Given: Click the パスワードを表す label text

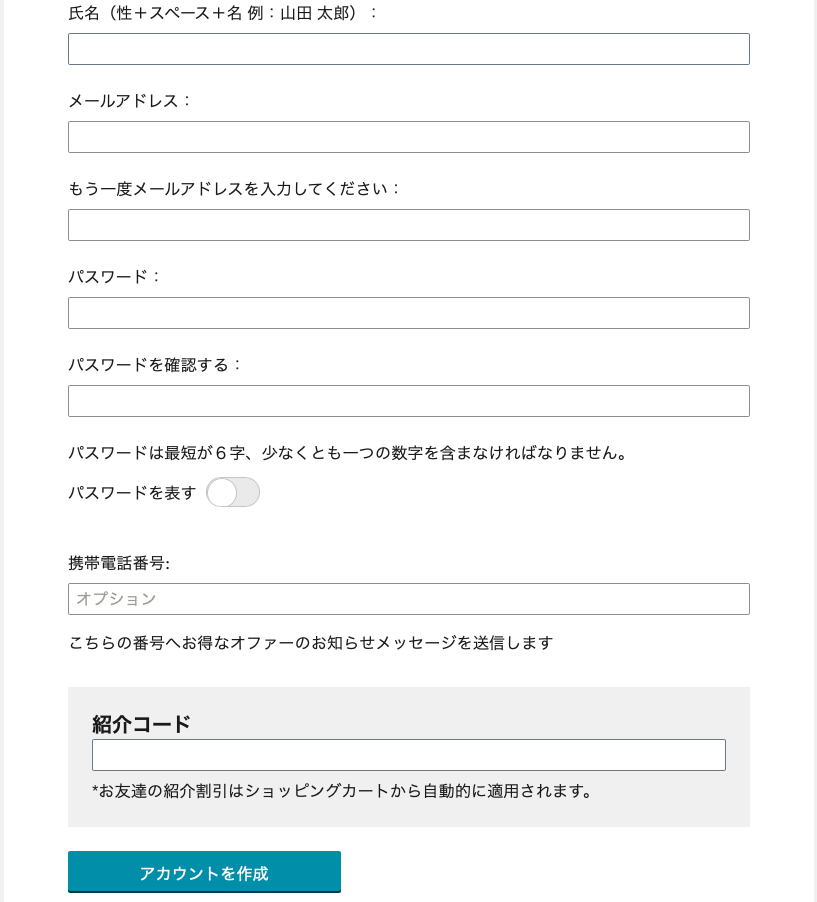Looking at the screenshot, I should click(x=132, y=493).
